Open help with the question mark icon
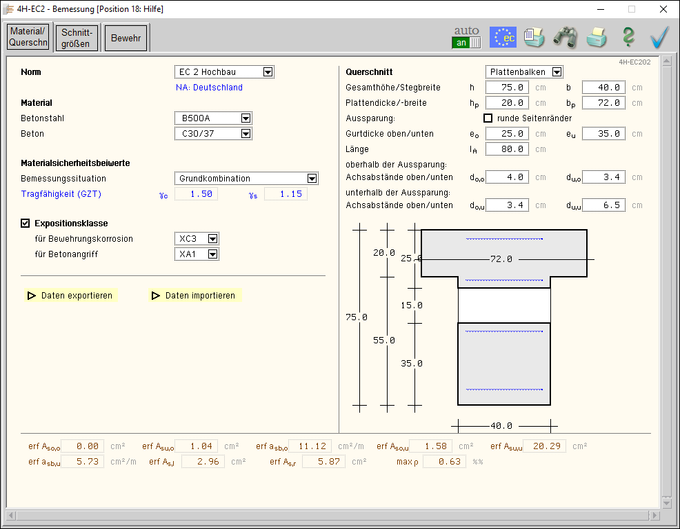The image size is (680, 529). pos(628,37)
